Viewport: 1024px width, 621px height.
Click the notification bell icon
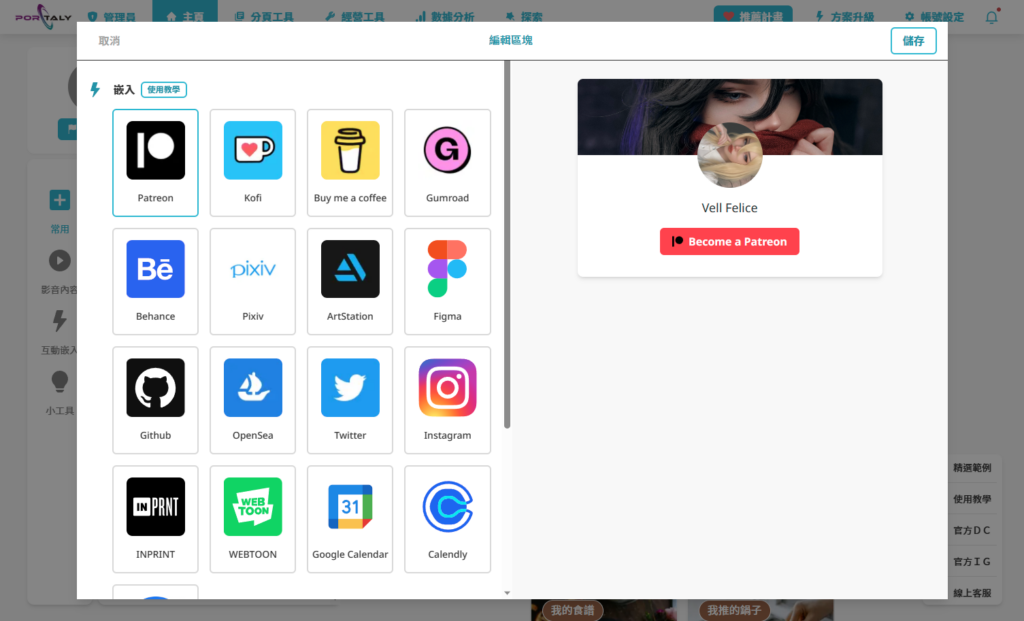(991, 17)
